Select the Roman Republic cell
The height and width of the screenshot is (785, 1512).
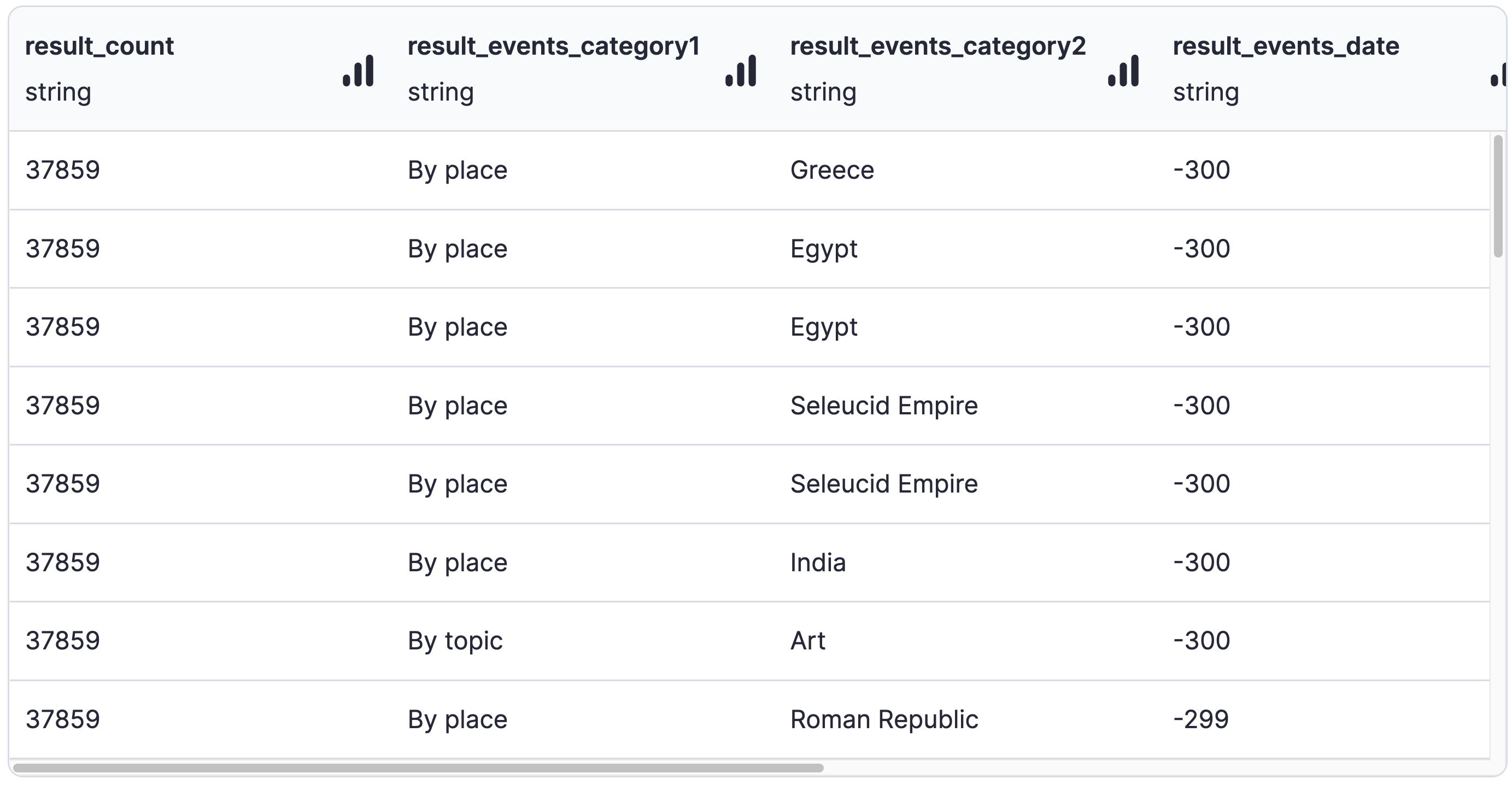[x=883, y=719]
